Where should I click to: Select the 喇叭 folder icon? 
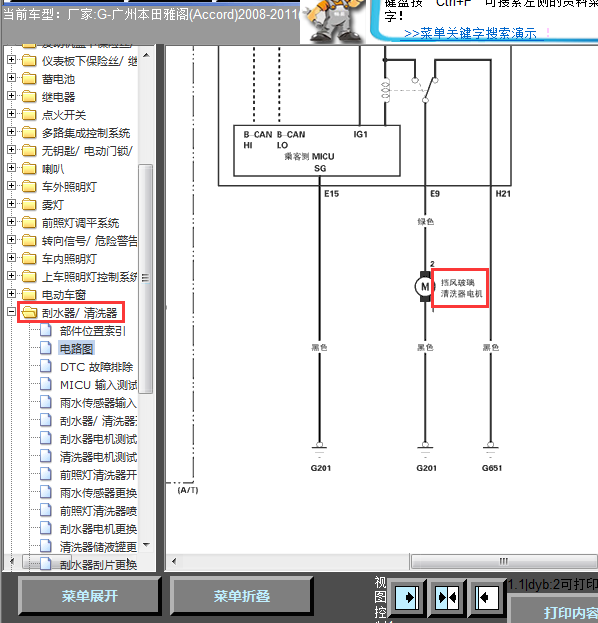(x=29, y=168)
